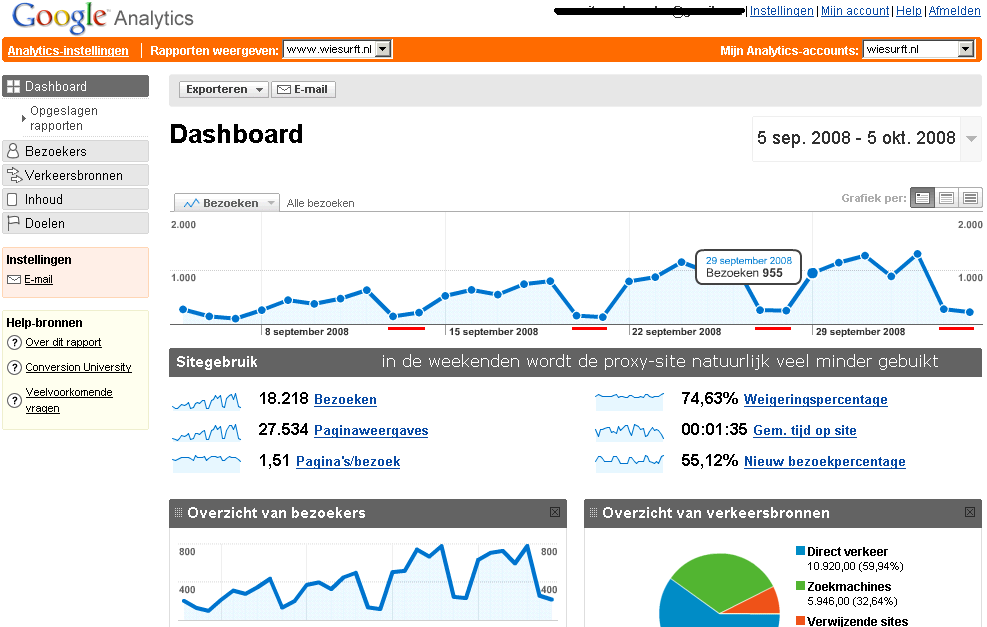The width and height of the screenshot is (987, 627).
Task: Click the E-mail button next to Exporteren
Action: (x=303, y=89)
